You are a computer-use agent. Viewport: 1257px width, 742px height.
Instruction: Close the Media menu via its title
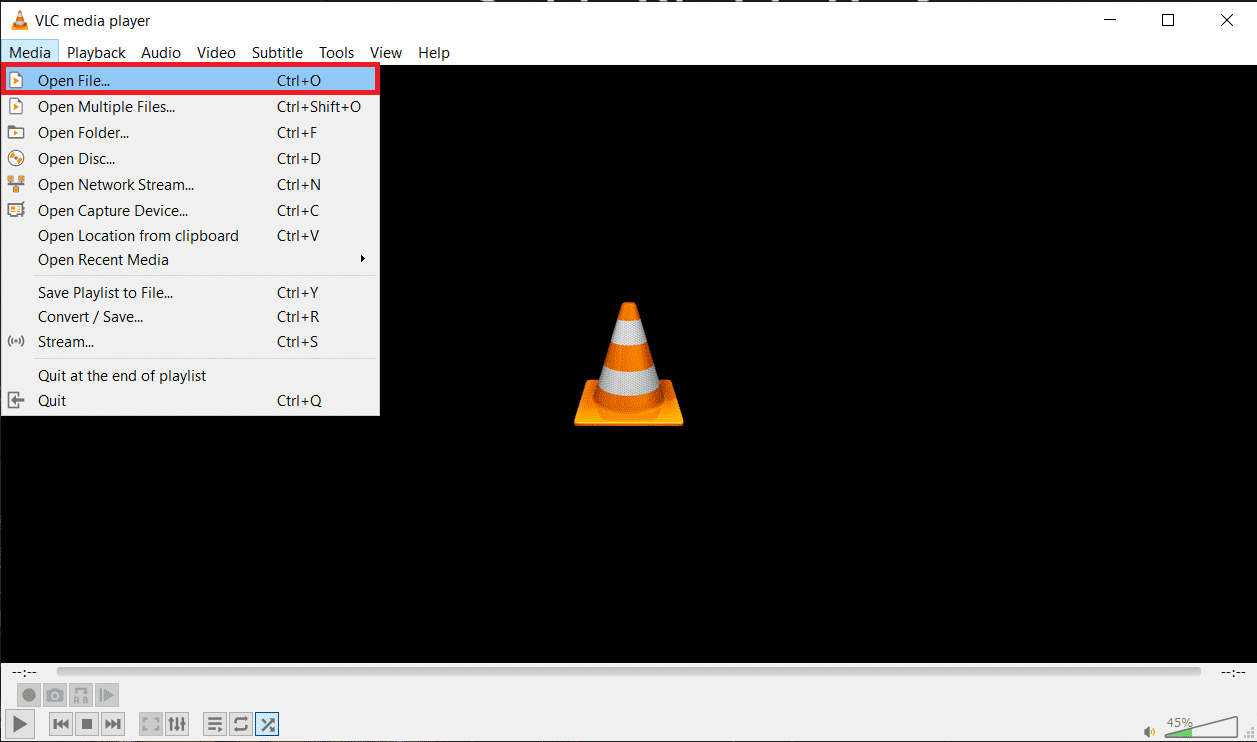[30, 53]
